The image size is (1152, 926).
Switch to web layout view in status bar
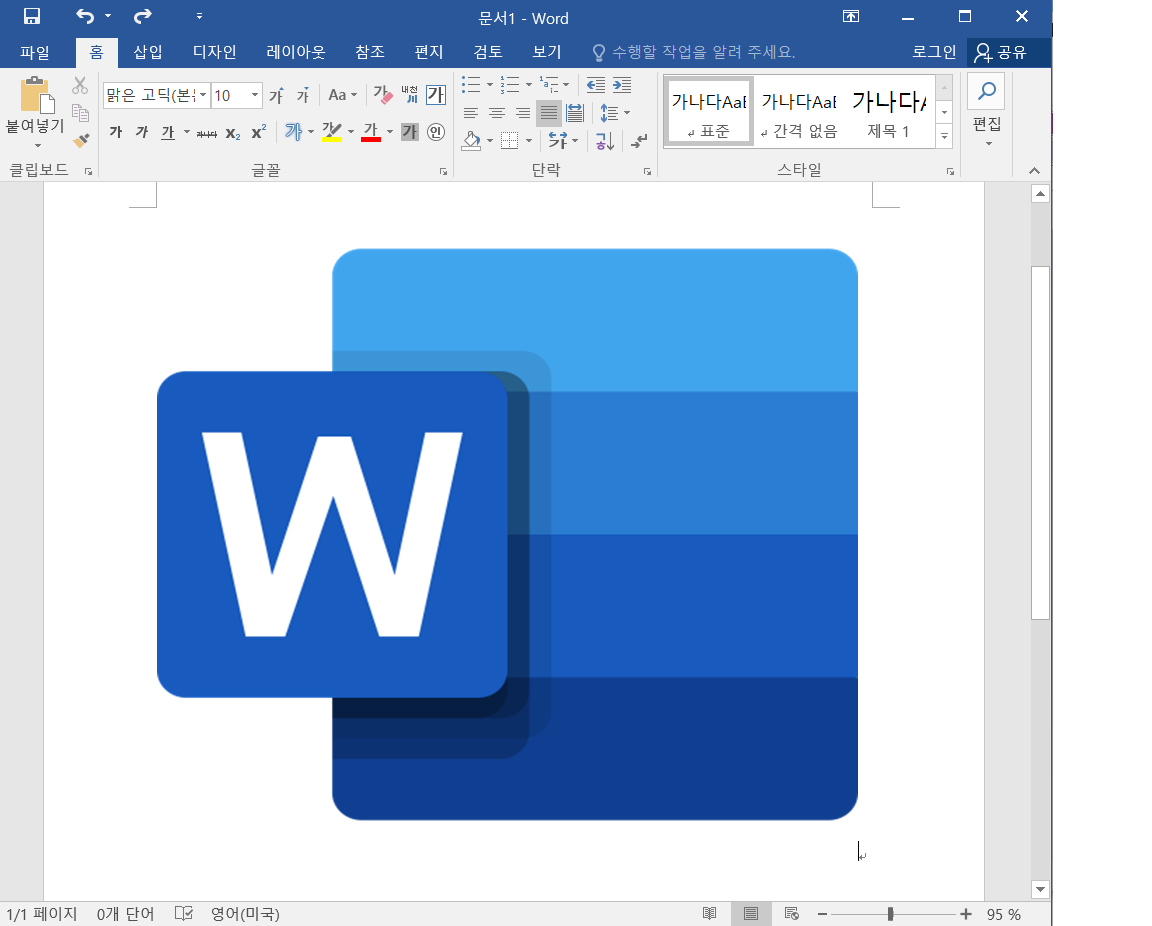coord(791,914)
